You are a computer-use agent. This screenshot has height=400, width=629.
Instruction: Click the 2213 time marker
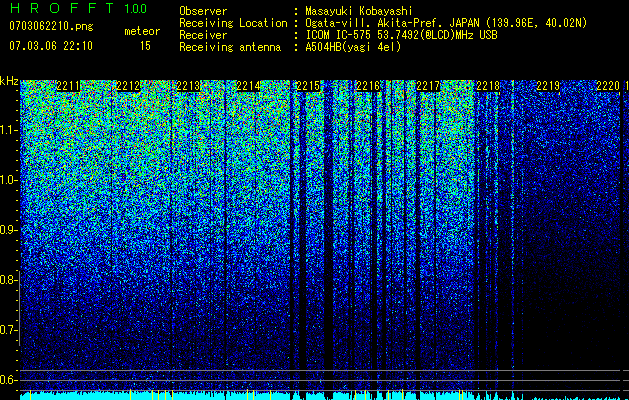pyautogui.click(x=188, y=86)
